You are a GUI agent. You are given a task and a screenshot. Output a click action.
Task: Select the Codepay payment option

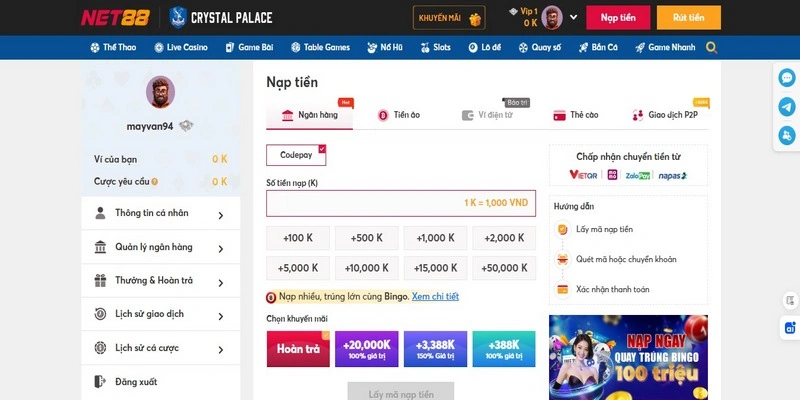(x=296, y=155)
